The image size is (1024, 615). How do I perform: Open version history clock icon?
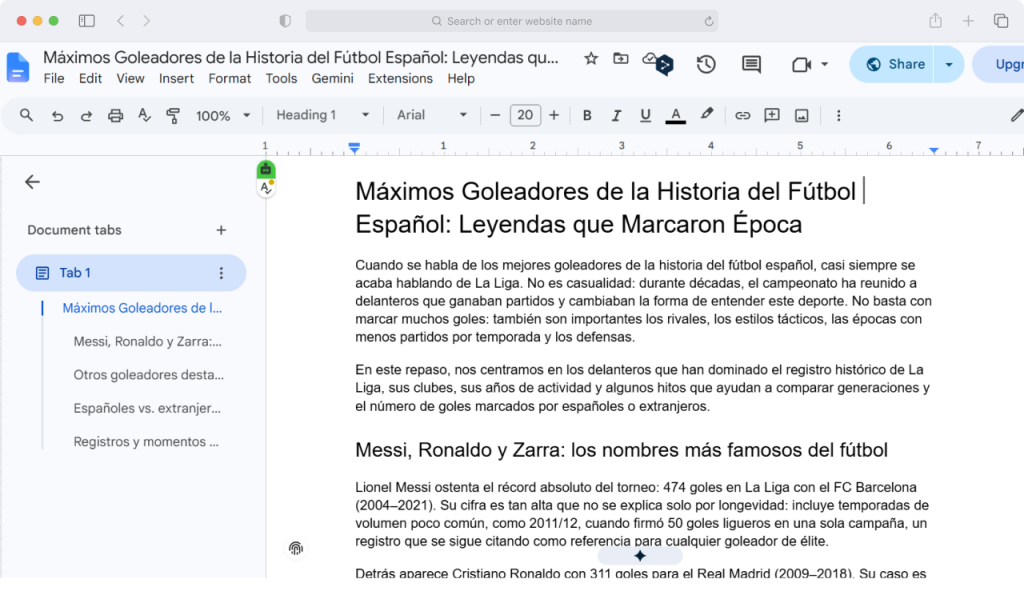(x=706, y=64)
